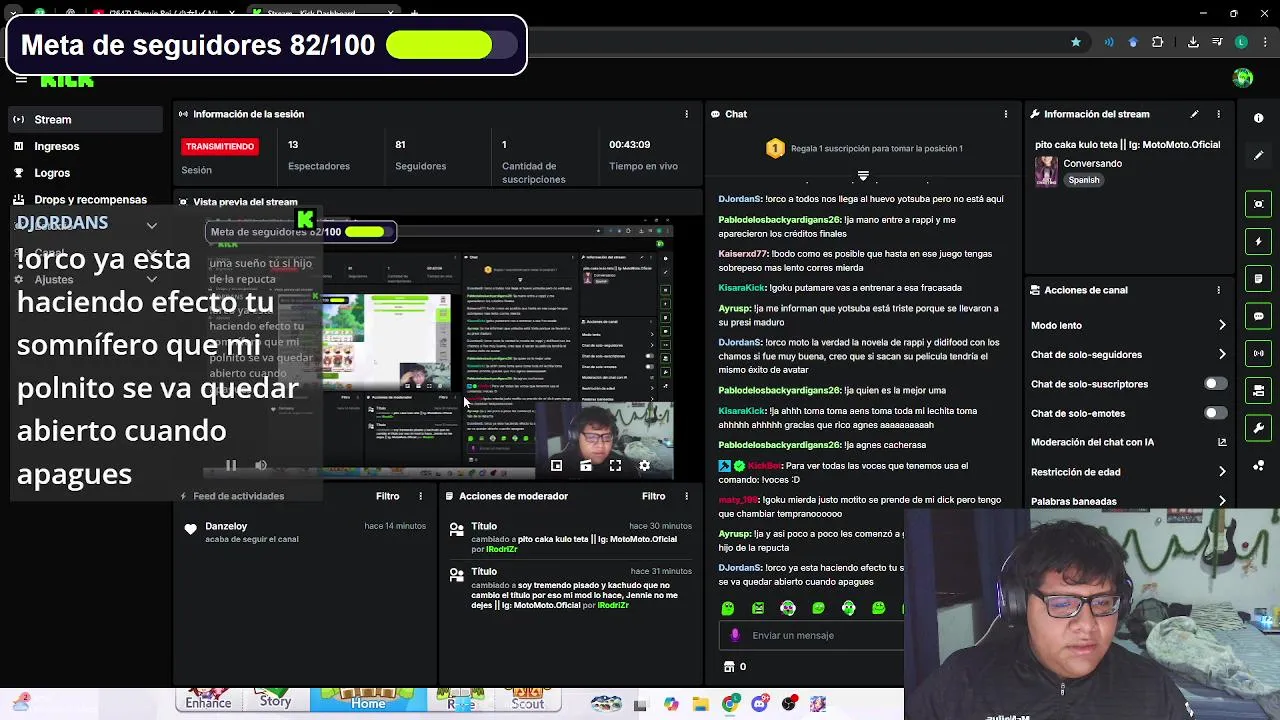1280x720 pixels.
Task: Open Información del stream three-dot menu
Action: [1218, 114]
